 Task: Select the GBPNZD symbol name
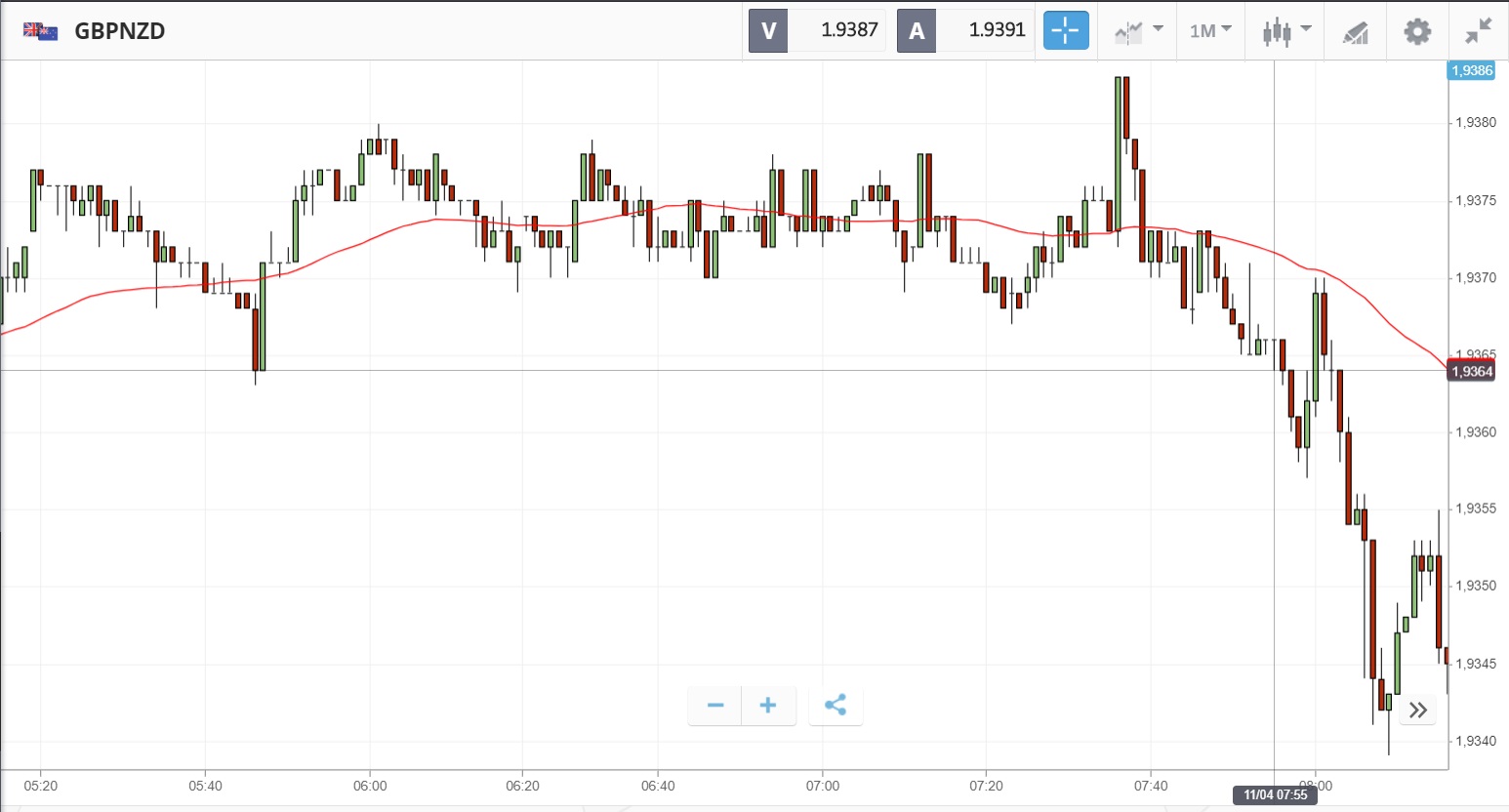click(x=120, y=31)
